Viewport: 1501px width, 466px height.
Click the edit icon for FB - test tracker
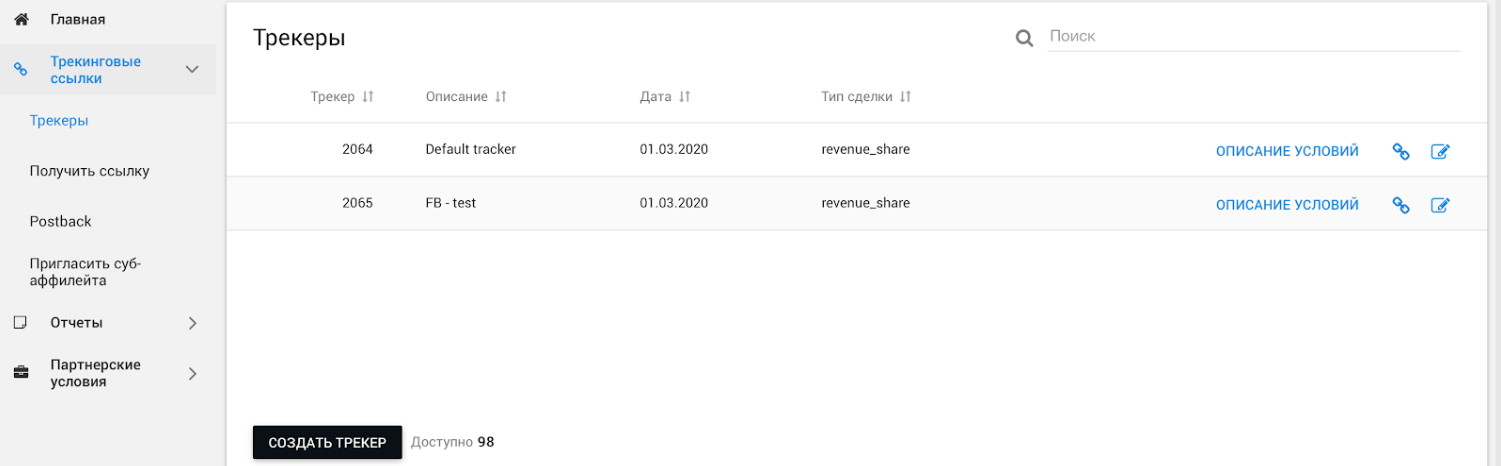pos(1440,205)
